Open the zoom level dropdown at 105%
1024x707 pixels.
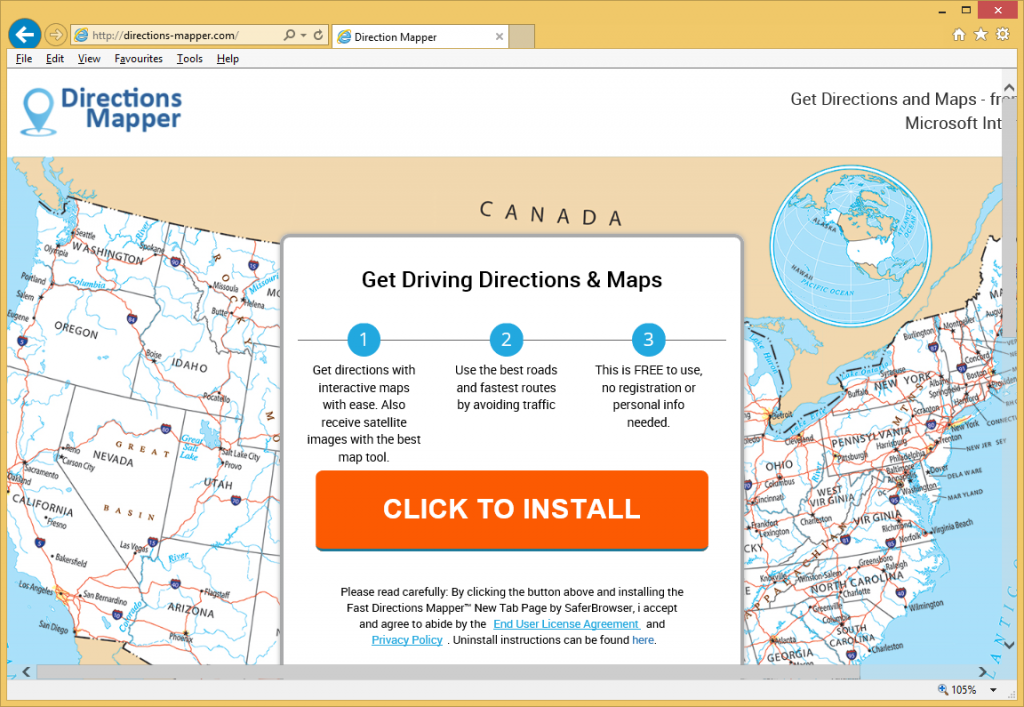(993, 690)
